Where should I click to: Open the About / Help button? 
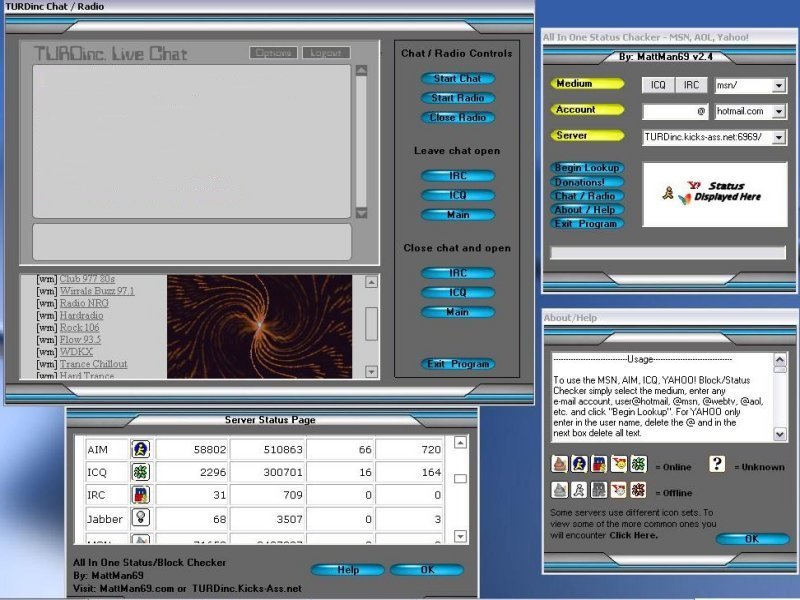(x=587, y=210)
